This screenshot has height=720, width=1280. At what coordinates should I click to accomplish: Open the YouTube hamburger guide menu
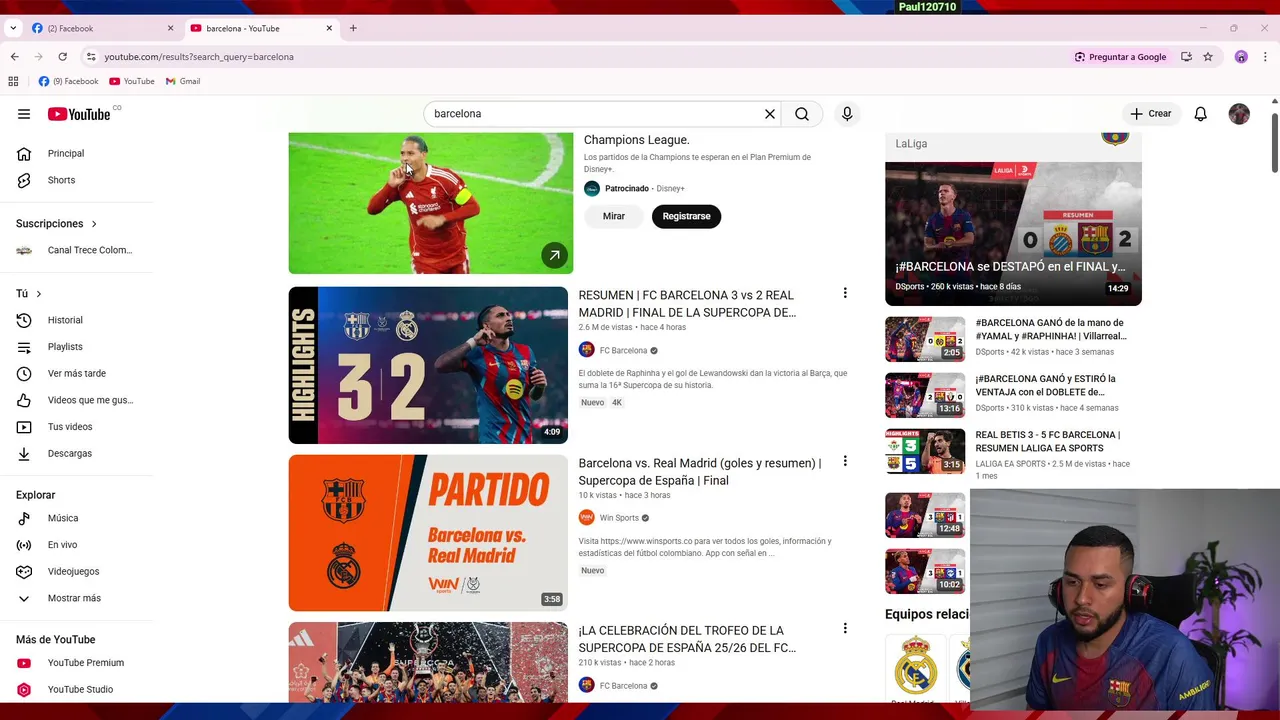pyautogui.click(x=24, y=114)
